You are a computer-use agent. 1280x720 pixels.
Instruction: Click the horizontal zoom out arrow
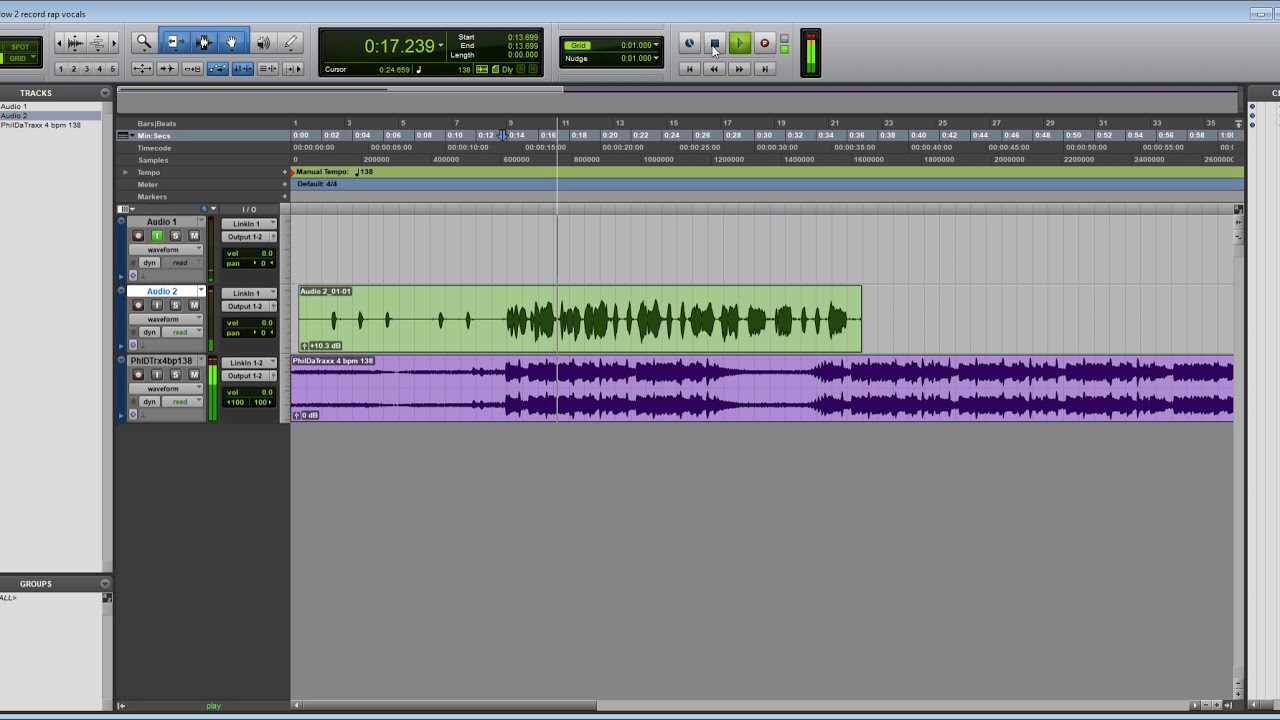click(59, 42)
